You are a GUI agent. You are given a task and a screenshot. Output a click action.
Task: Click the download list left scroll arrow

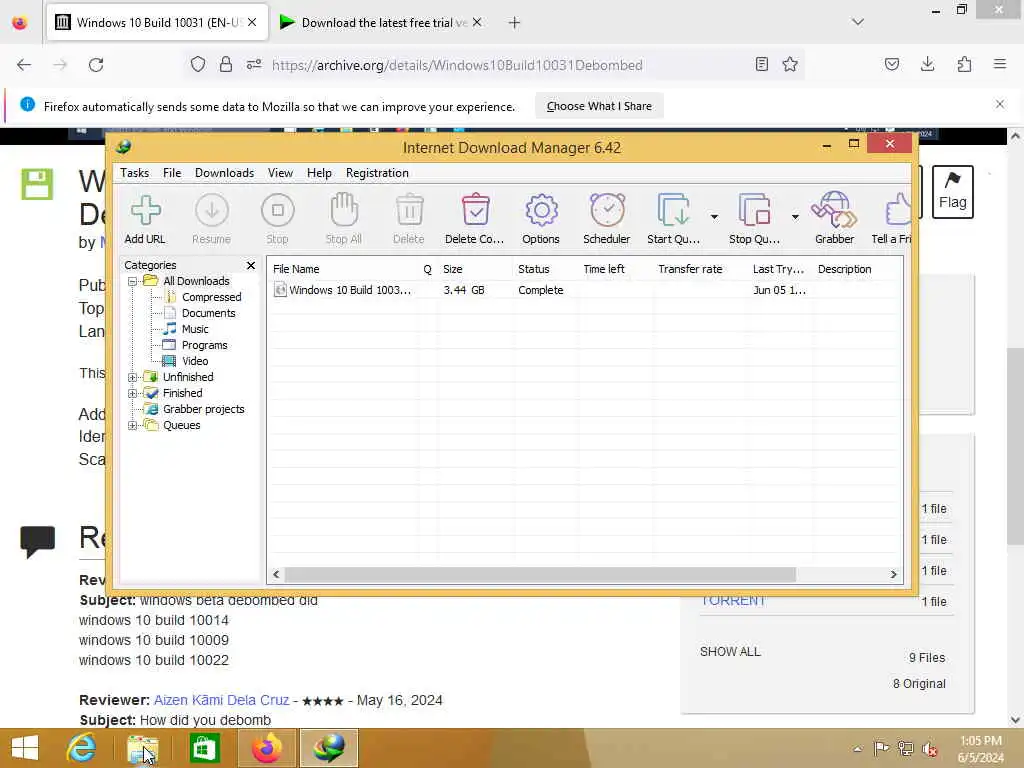(x=276, y=575)
